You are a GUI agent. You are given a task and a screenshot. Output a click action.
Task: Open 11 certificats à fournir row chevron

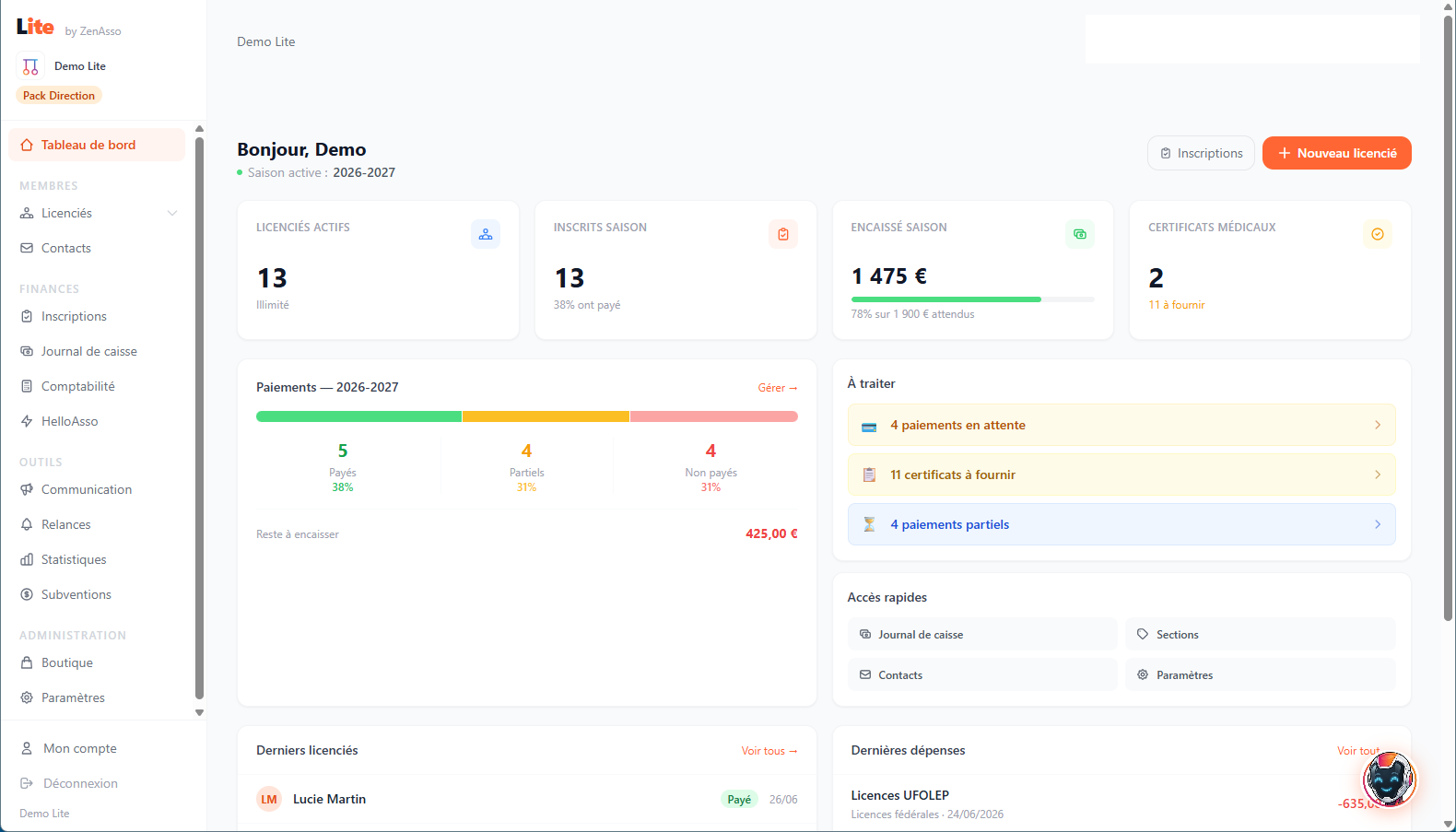(1378, 475)
